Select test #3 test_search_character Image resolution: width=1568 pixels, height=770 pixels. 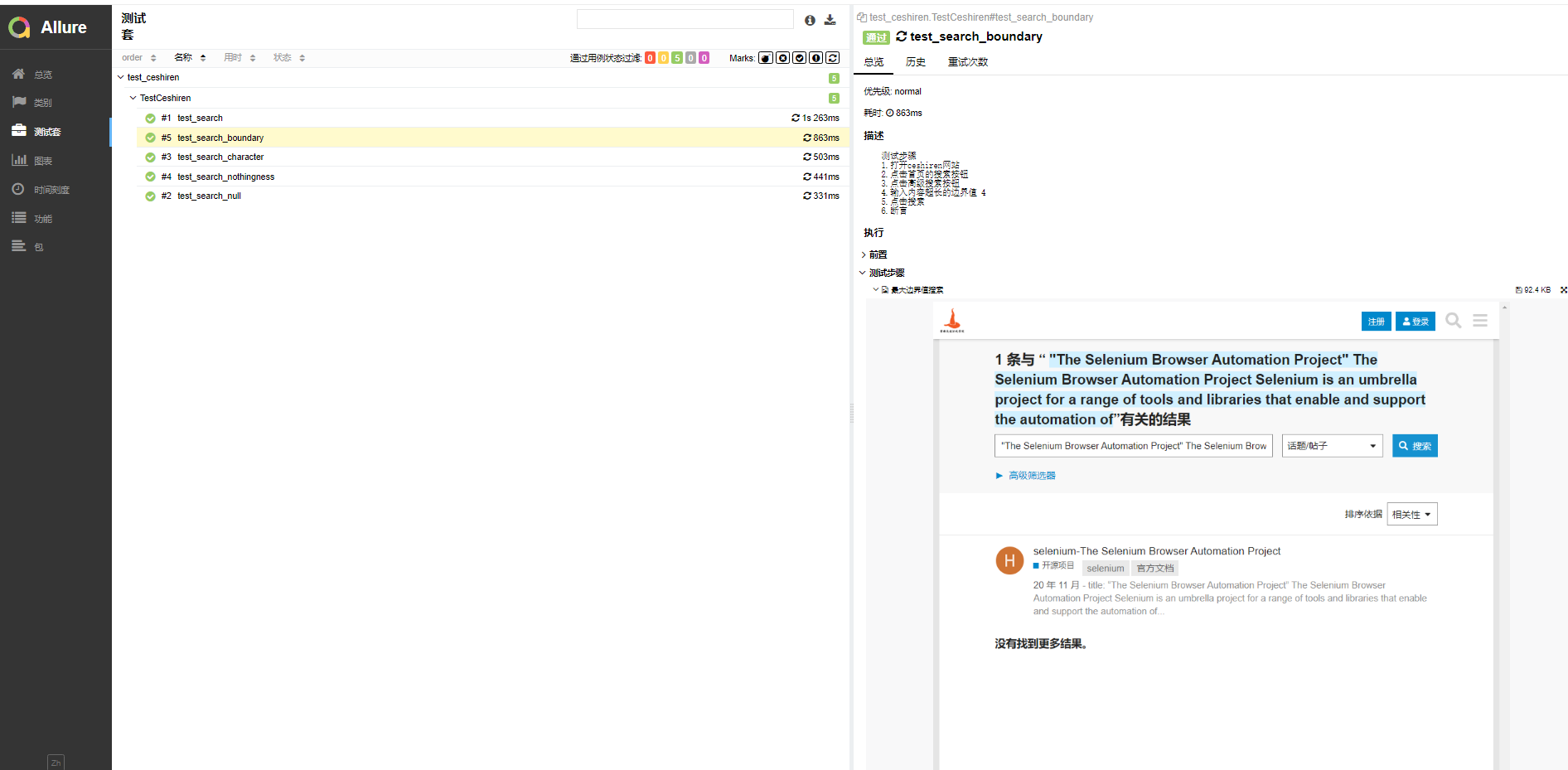coord(493,157)
